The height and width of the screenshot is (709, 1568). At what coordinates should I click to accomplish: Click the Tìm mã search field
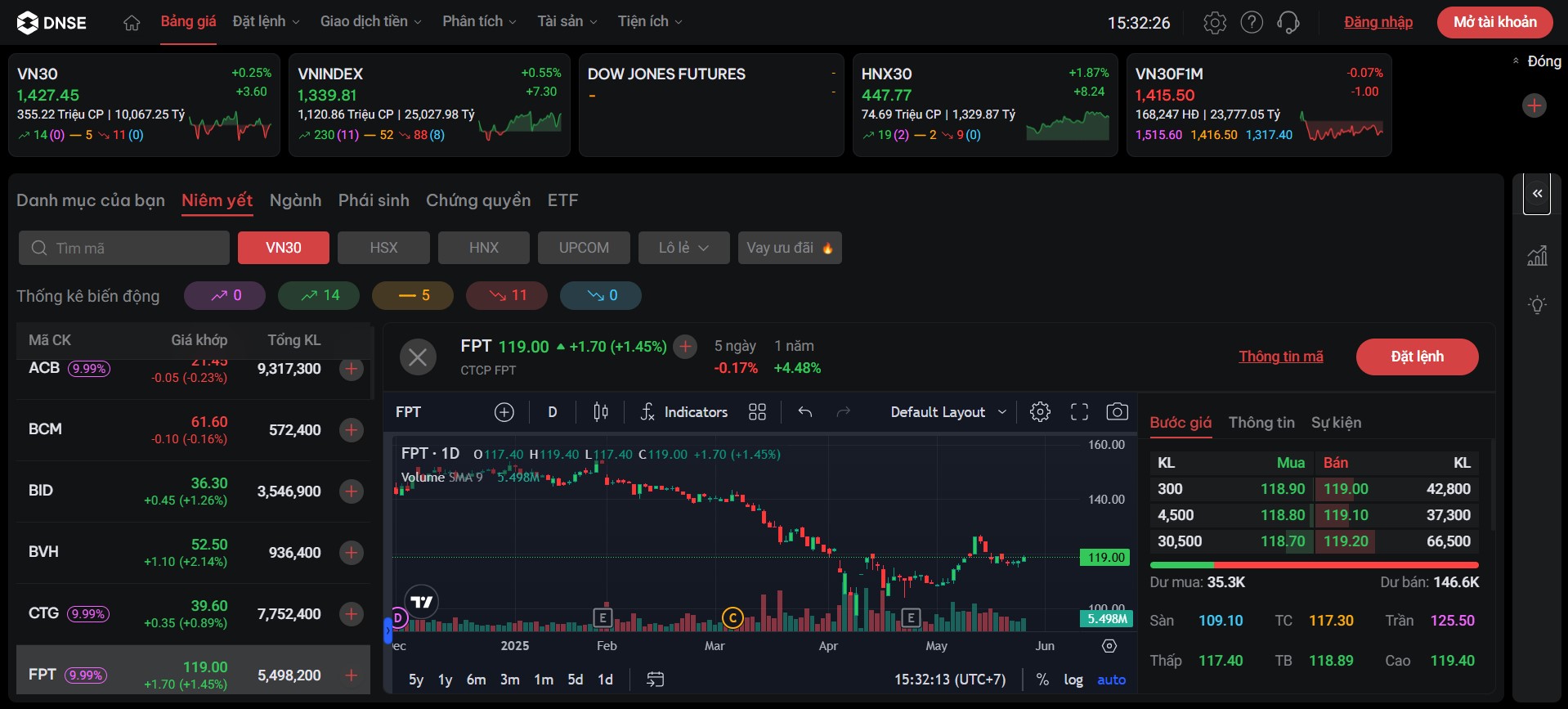pyautogui.click(x=124, y=248)
